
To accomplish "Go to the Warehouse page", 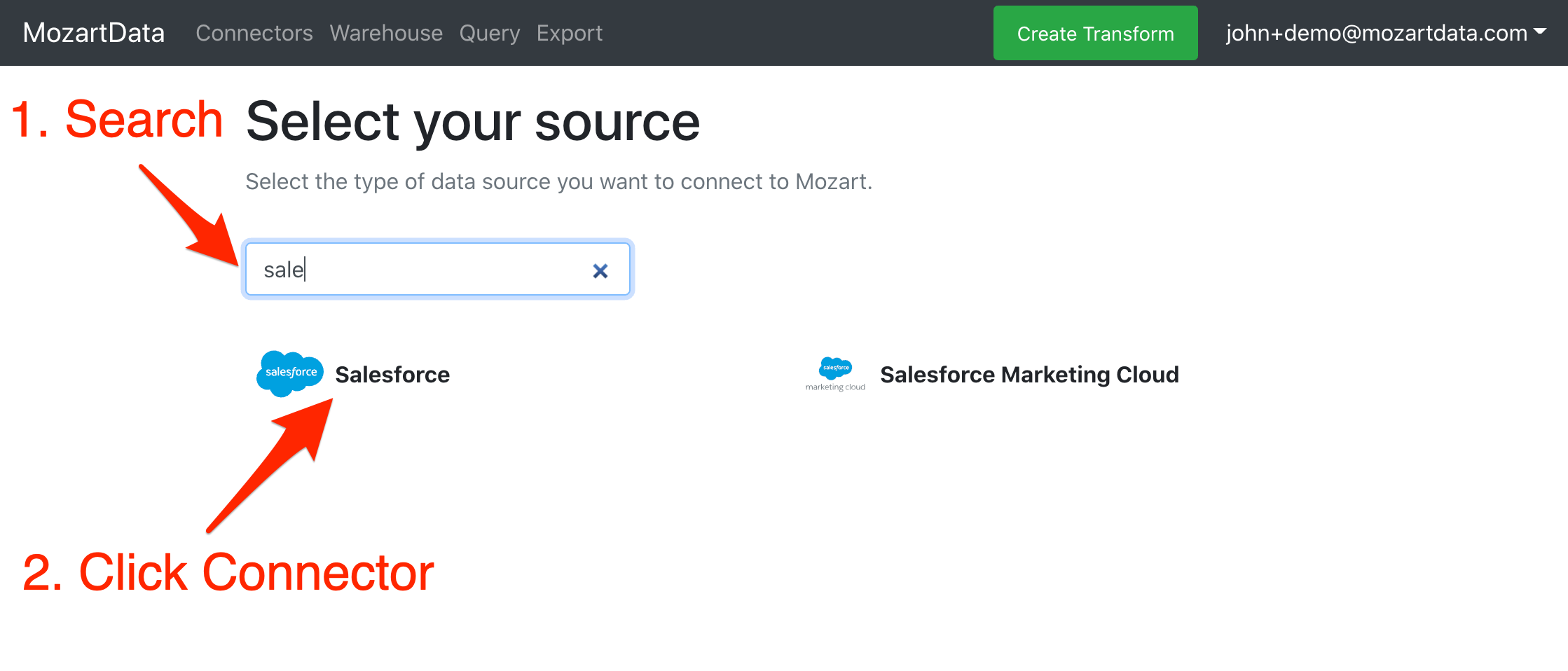I will [386, 33].
